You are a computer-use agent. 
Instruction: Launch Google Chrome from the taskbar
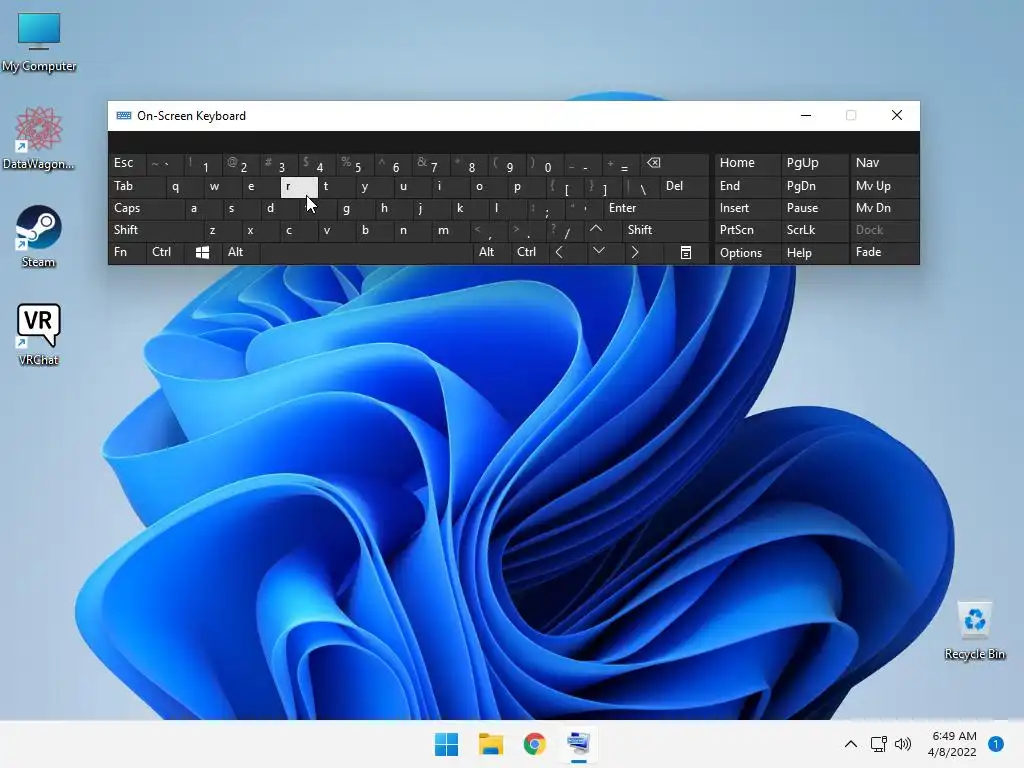coord(535,744)
